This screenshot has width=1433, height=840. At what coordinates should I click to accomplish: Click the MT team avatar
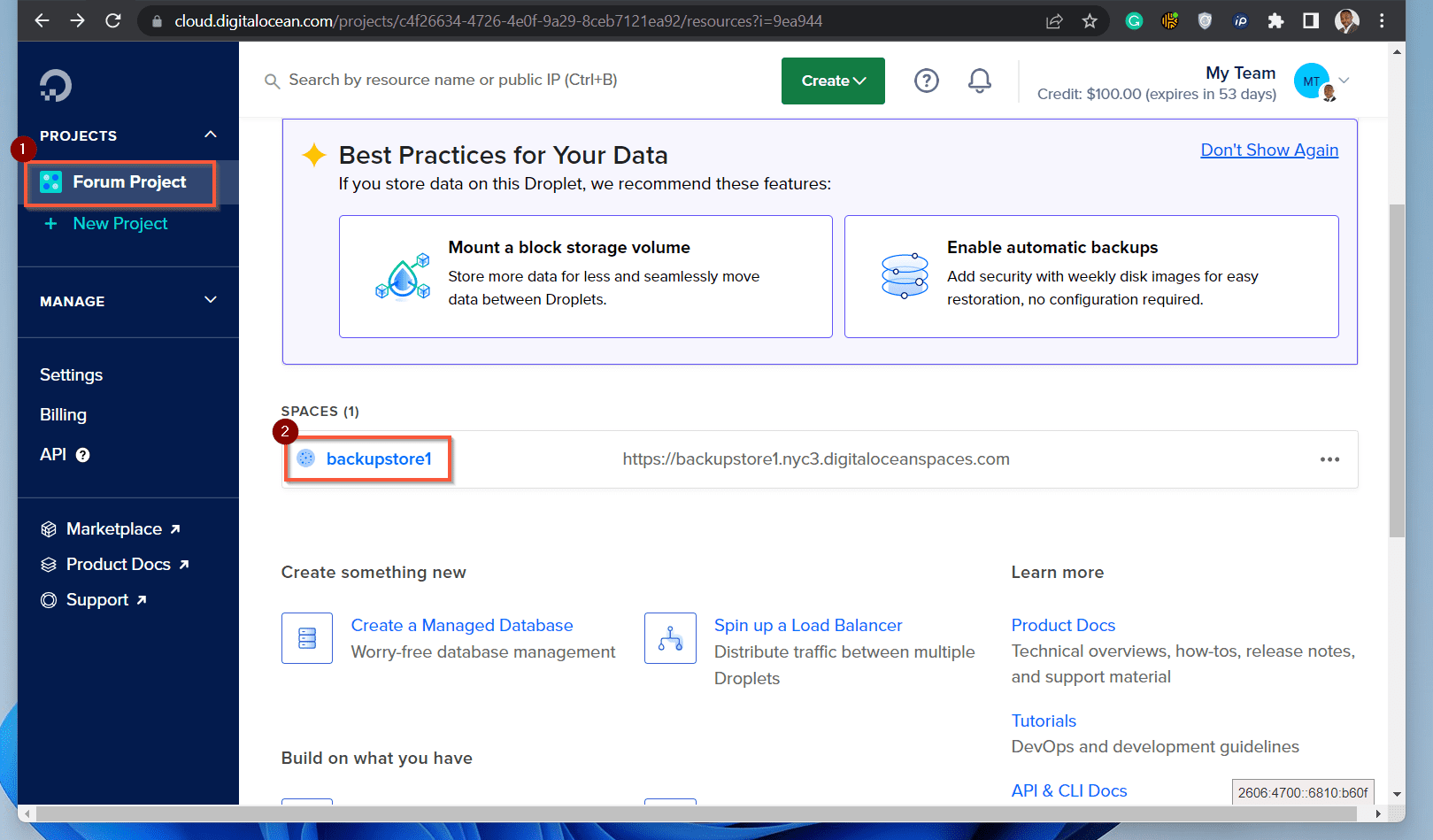1312,81
